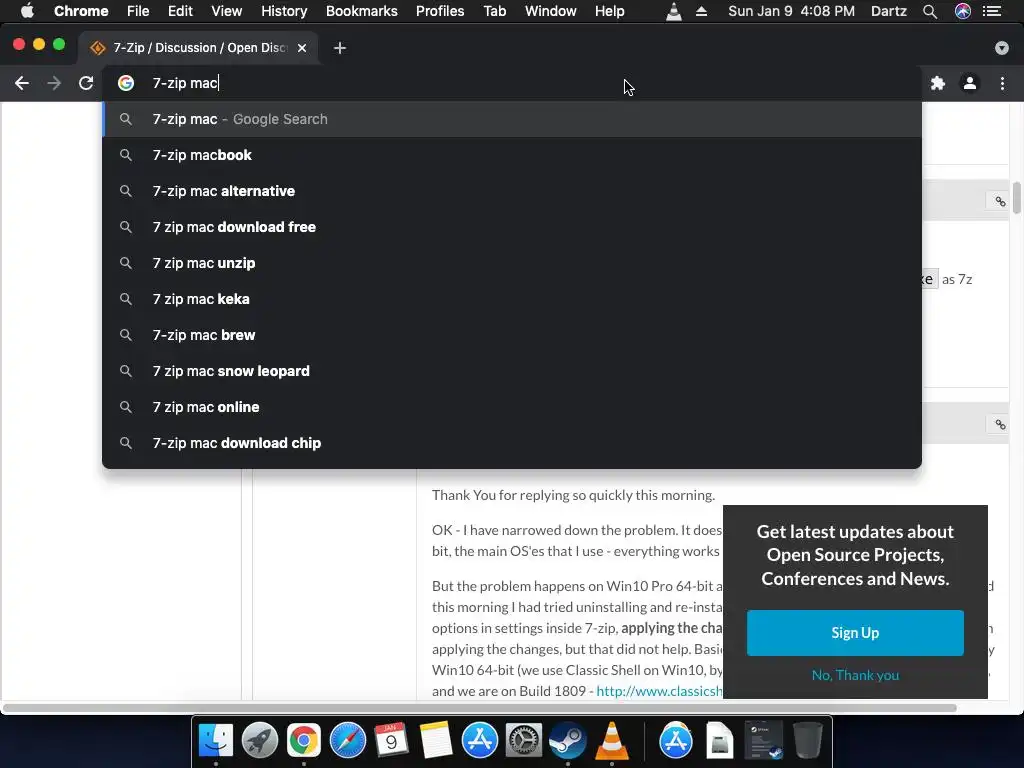The width and height of the screenshot is (1024, 768).
Task: Open Calendar from the Dock
Action: click(x=391, y=741)
